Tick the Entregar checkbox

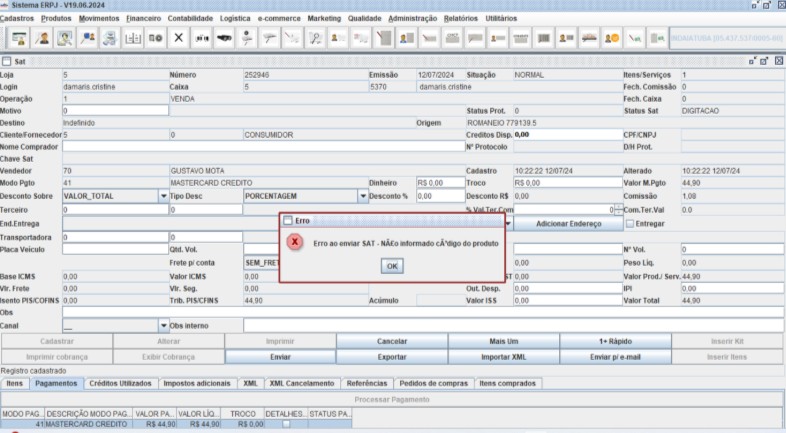coord(630,224)
